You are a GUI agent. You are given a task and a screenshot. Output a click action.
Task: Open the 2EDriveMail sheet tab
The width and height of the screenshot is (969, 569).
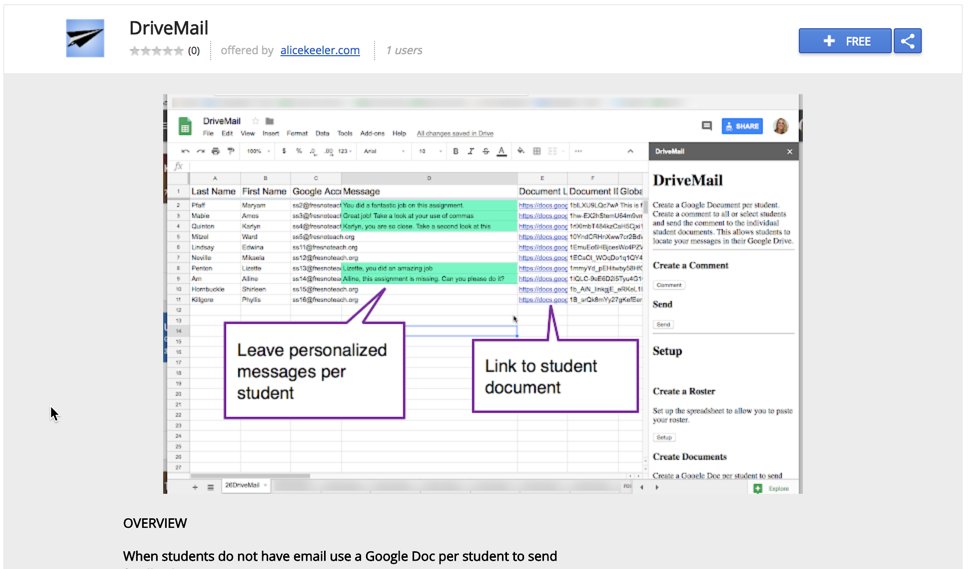click(x=245, y=486)
